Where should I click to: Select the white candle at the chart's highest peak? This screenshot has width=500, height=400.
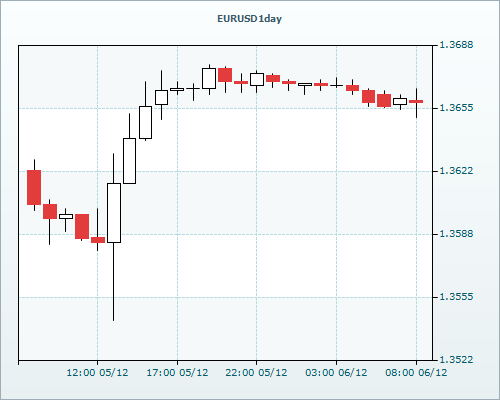(x=209, y=79)
